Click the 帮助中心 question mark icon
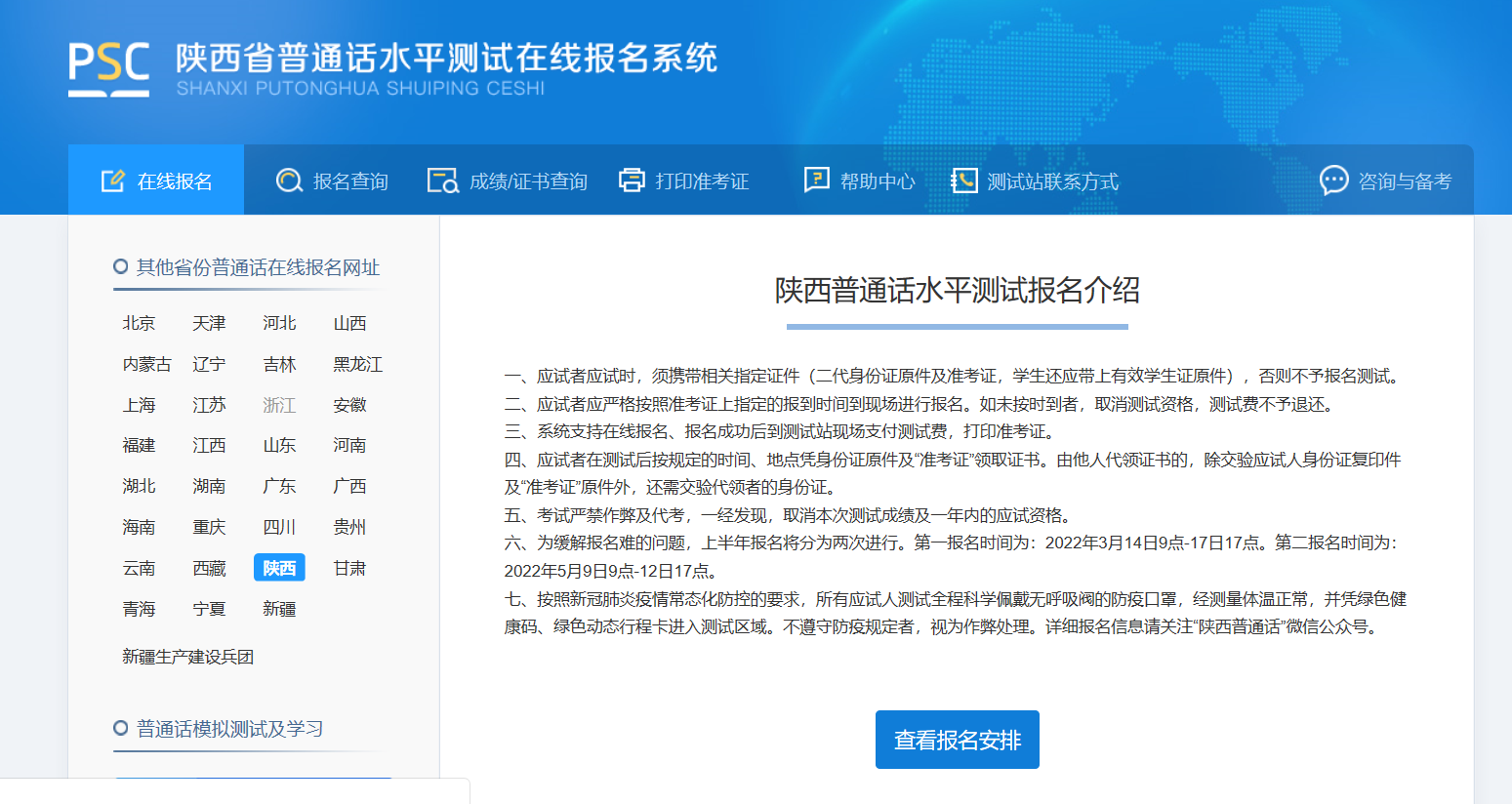The image size is (1512, 804). (x=816, y=180)
